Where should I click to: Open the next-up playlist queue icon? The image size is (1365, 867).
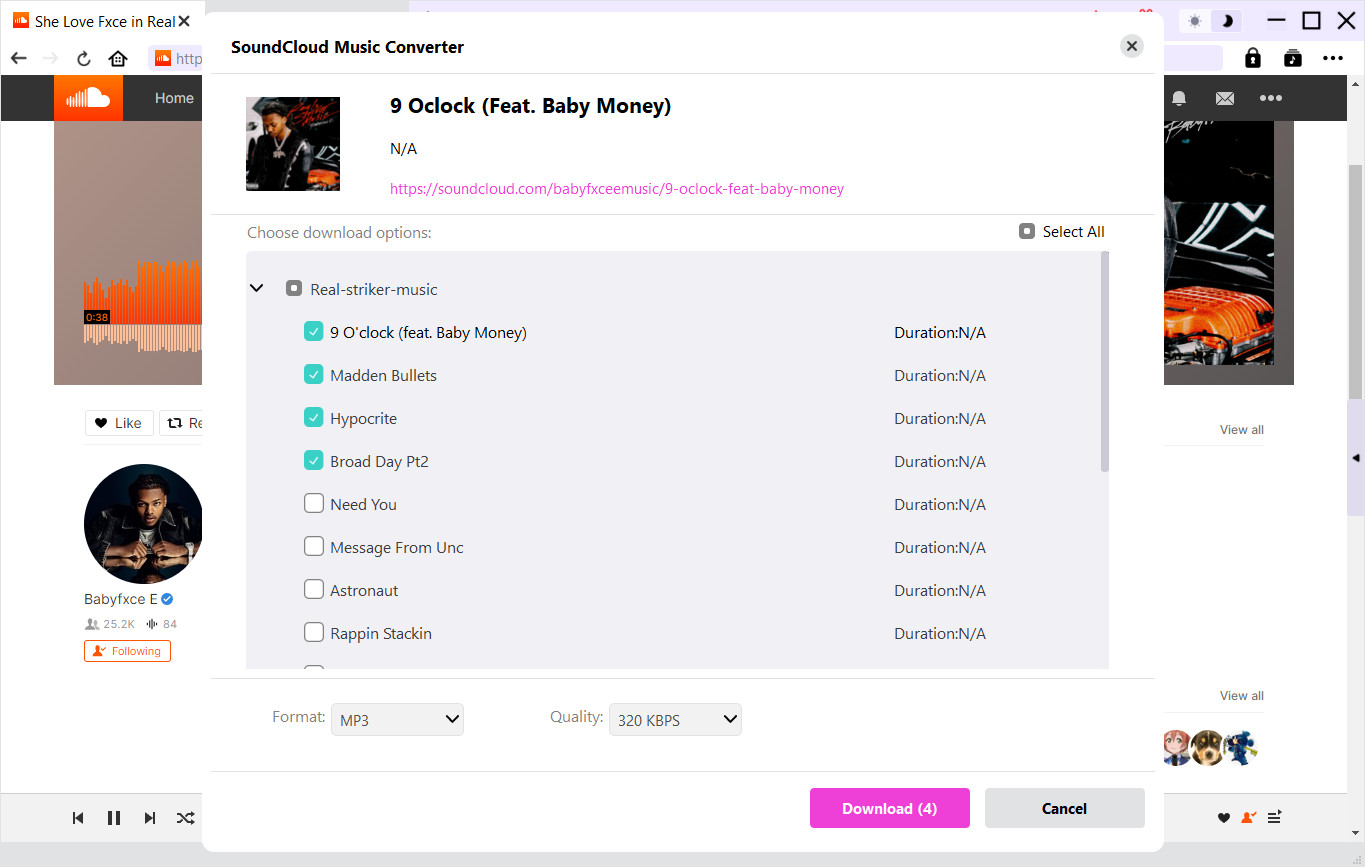pos(1275,818)
